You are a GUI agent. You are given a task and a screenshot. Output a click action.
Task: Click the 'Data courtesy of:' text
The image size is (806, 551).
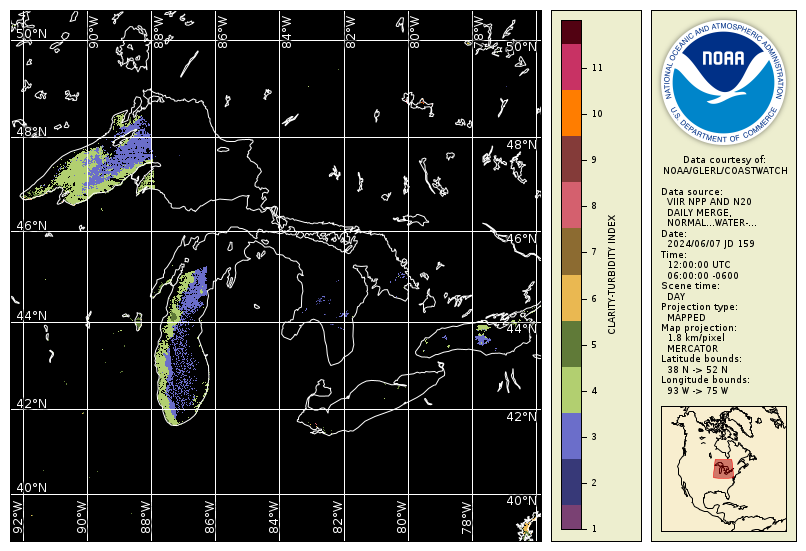[x=724, y=160]
